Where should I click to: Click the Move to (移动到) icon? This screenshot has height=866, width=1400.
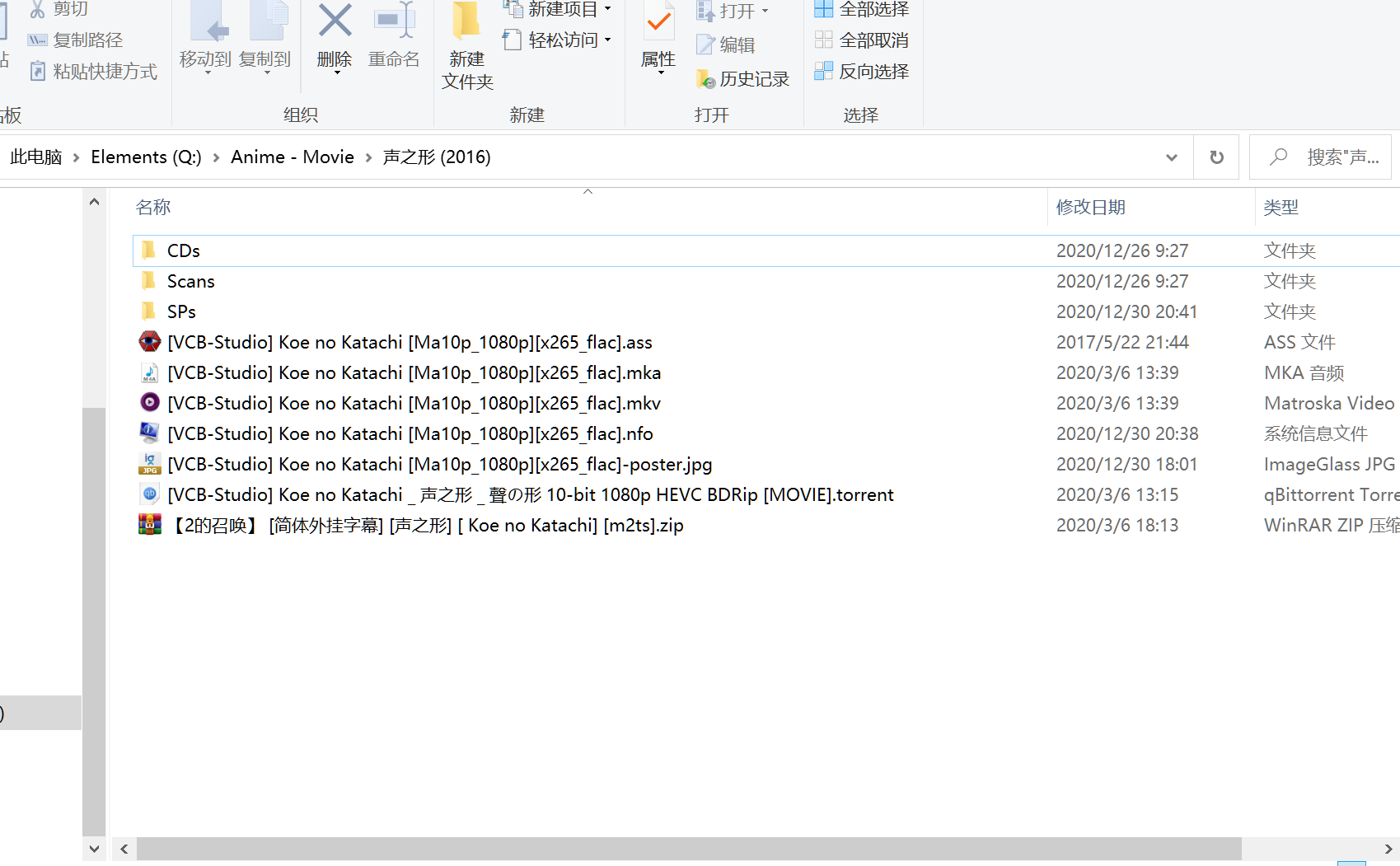coord(209,21)
